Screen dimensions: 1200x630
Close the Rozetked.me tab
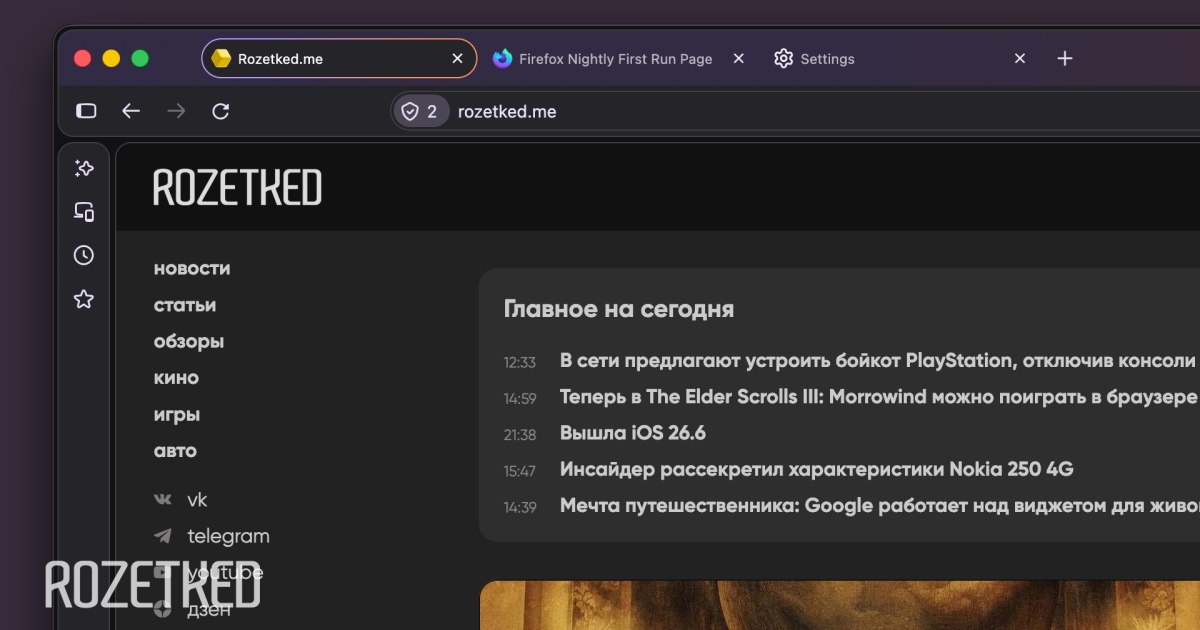457,59
